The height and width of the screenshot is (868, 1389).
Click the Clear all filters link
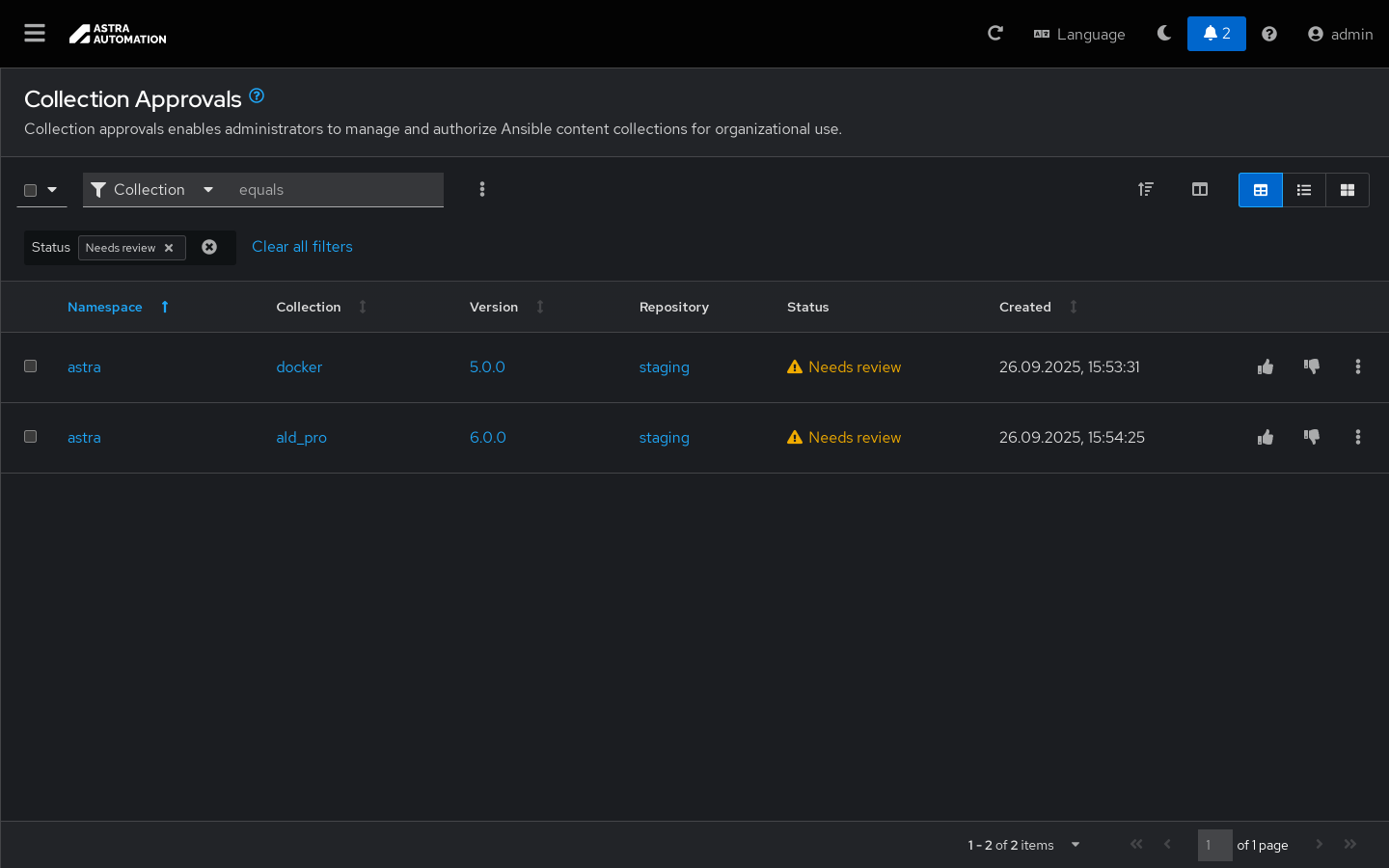(x=302, y=247)
